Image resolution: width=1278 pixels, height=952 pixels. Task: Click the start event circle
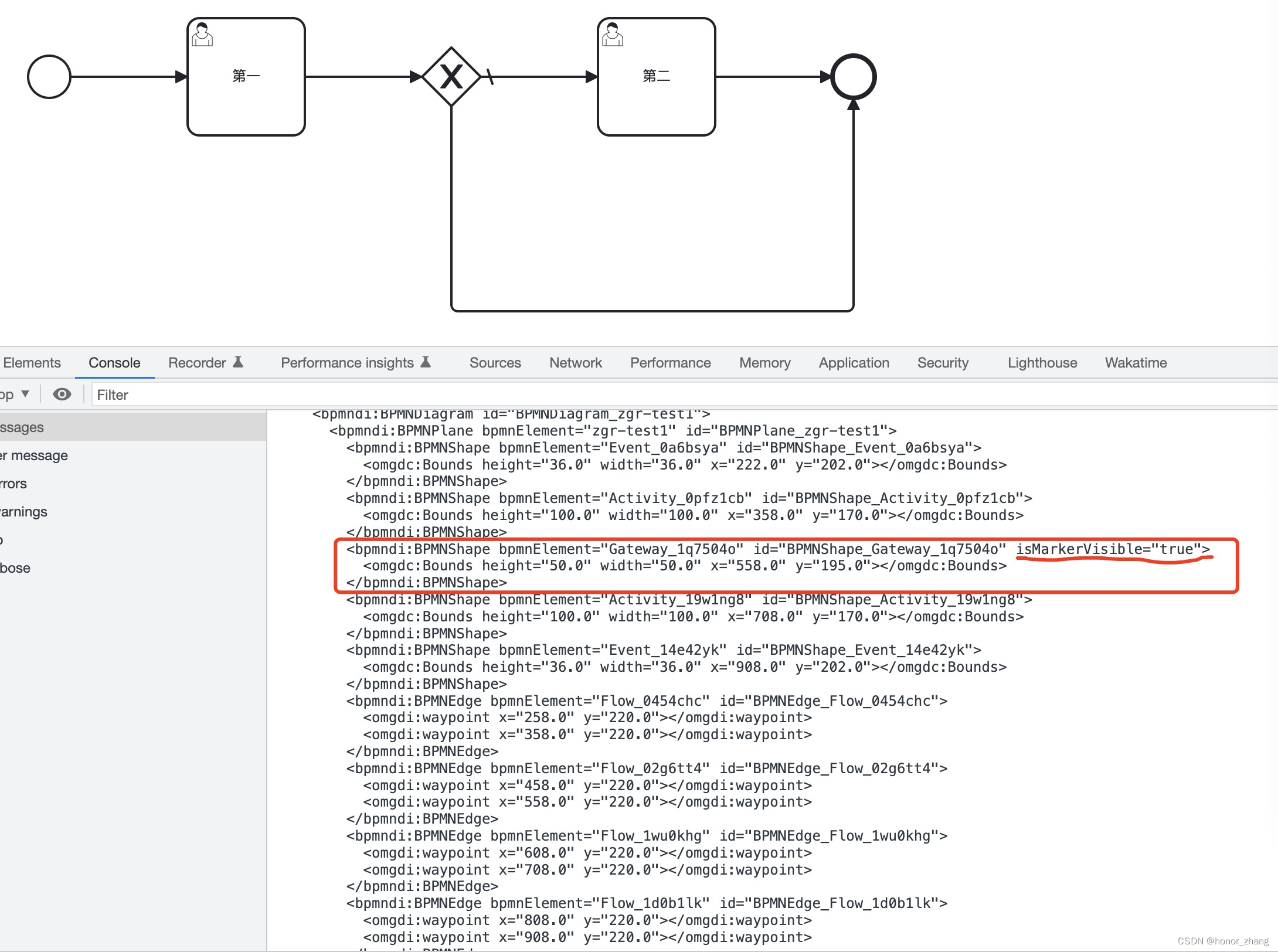49,75
